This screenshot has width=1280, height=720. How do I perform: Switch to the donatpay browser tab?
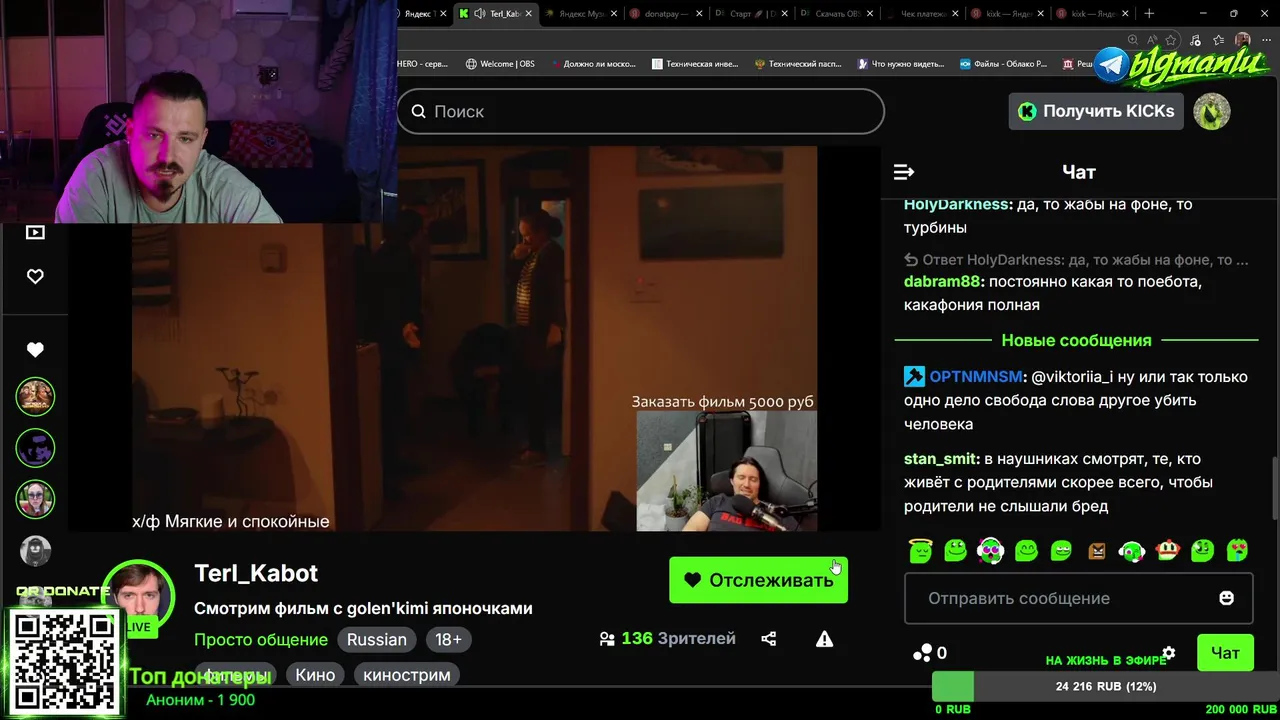pos(666,14)
